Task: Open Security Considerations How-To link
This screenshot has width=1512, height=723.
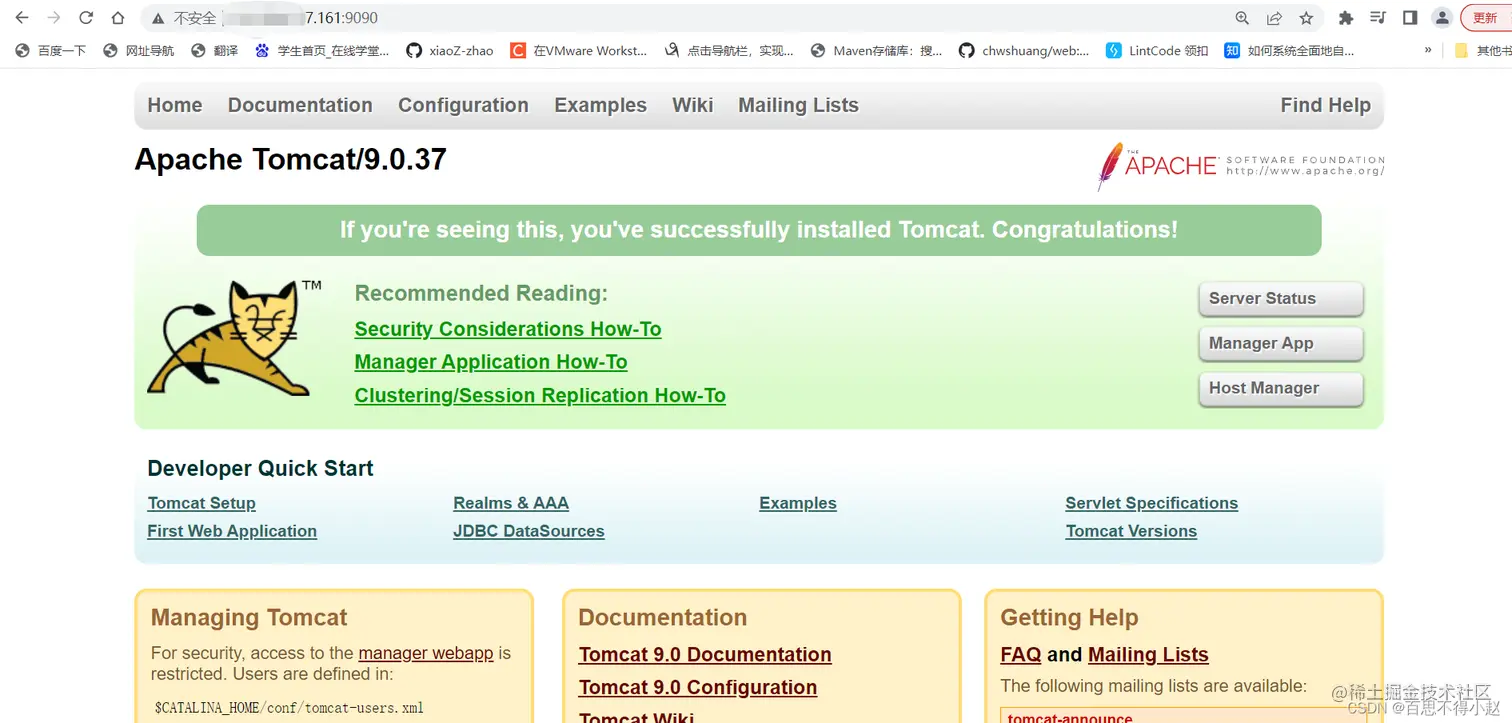Action: [508, 329]
